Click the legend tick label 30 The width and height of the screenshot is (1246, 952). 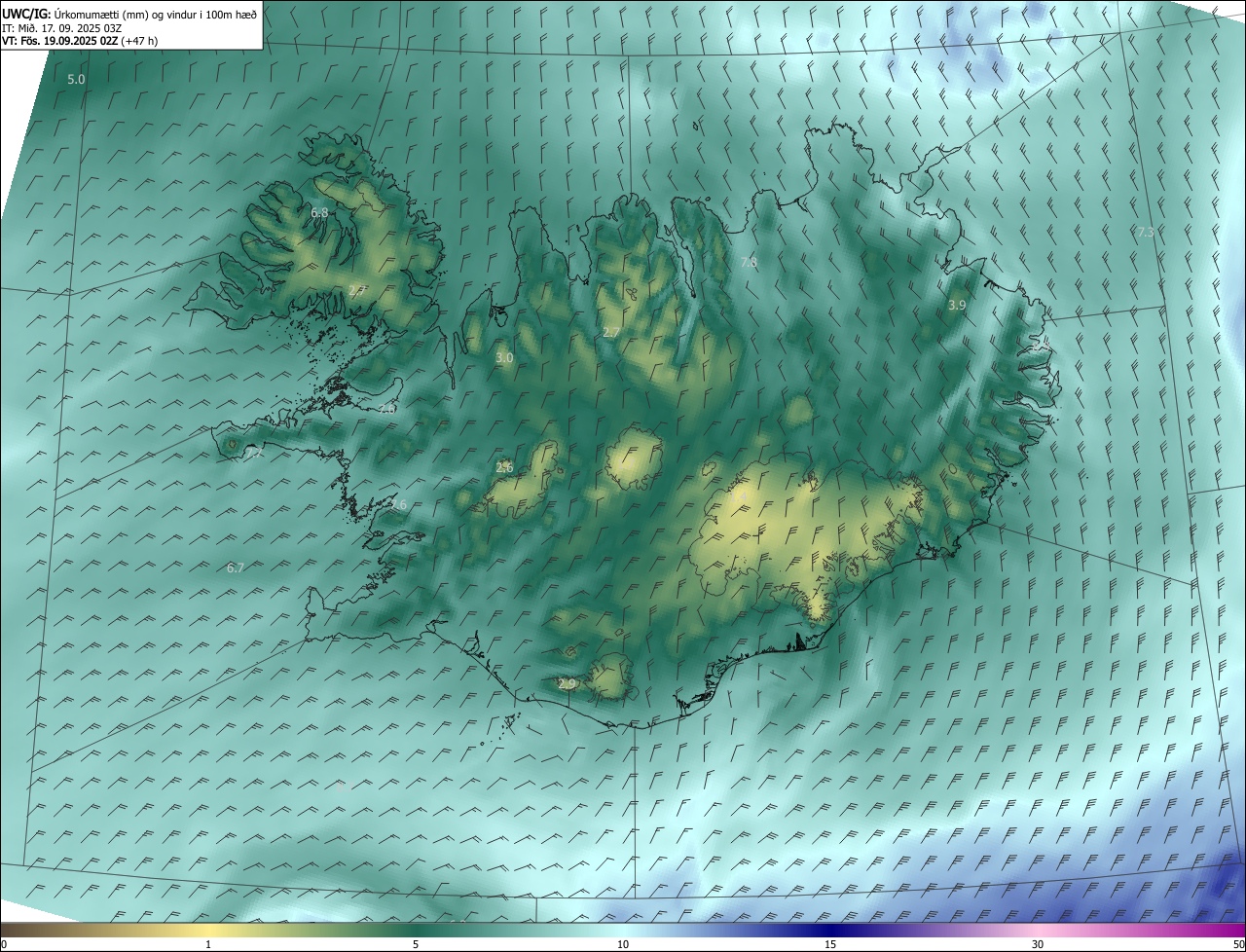click(1038, 944)
